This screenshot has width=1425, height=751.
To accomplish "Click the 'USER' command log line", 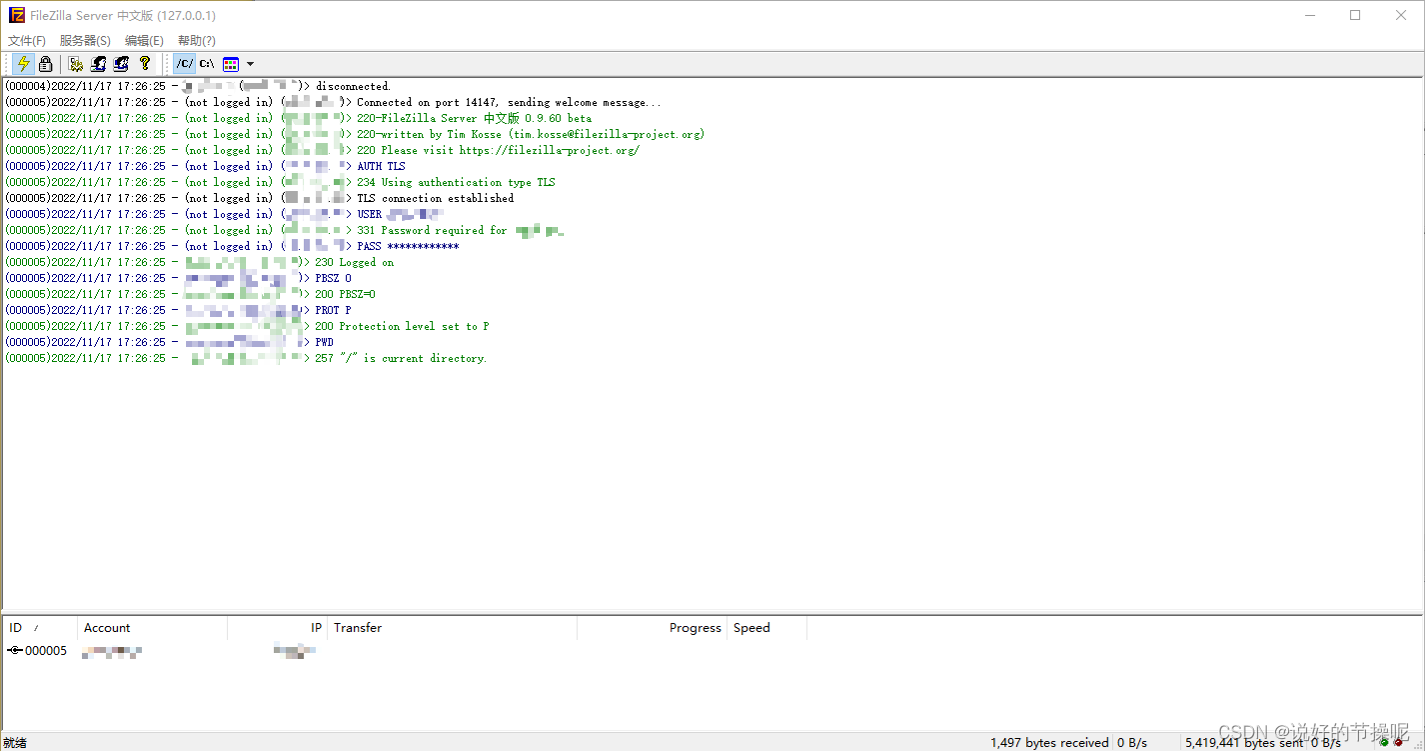I will [x=224, y=214].
